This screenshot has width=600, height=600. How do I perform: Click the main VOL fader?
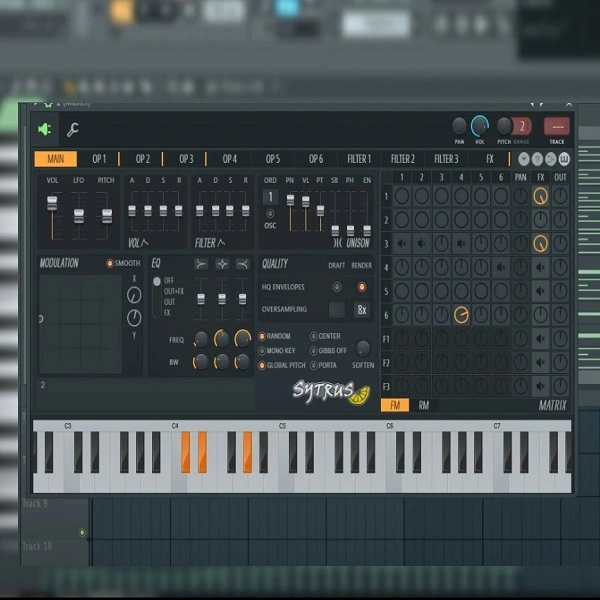click(x=52, y=203)
